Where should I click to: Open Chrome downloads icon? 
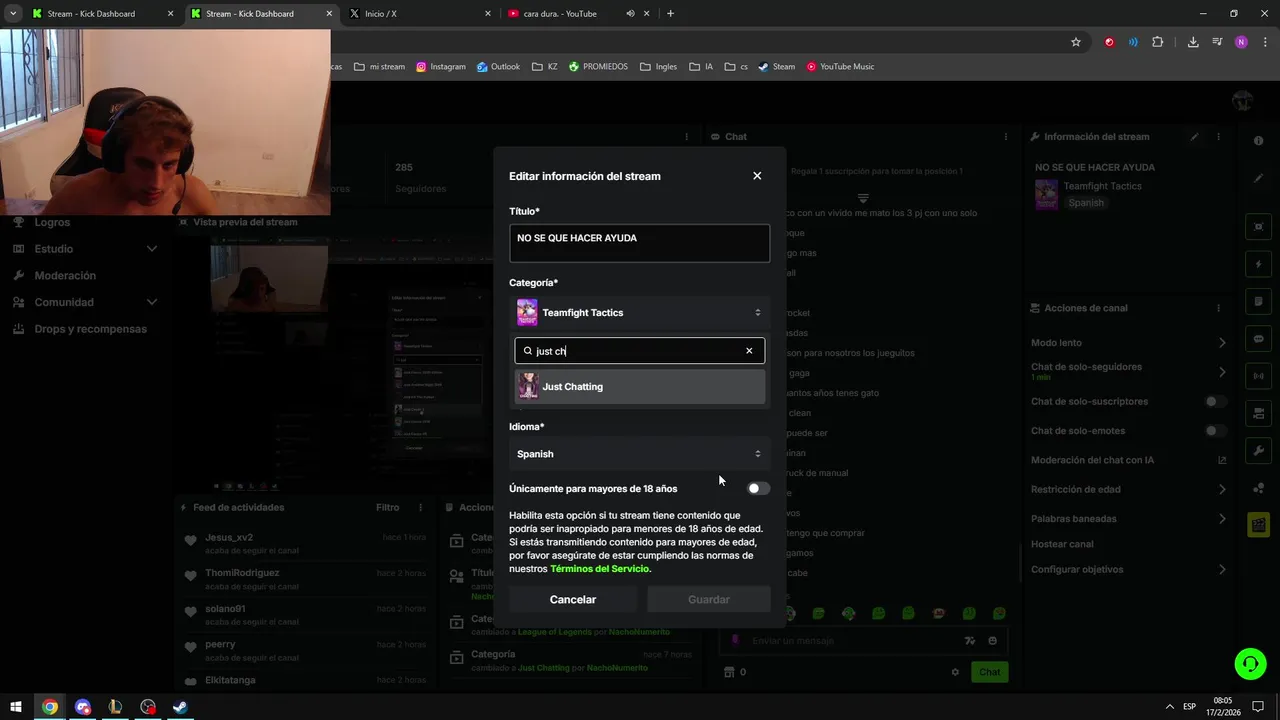(1193, 42)
